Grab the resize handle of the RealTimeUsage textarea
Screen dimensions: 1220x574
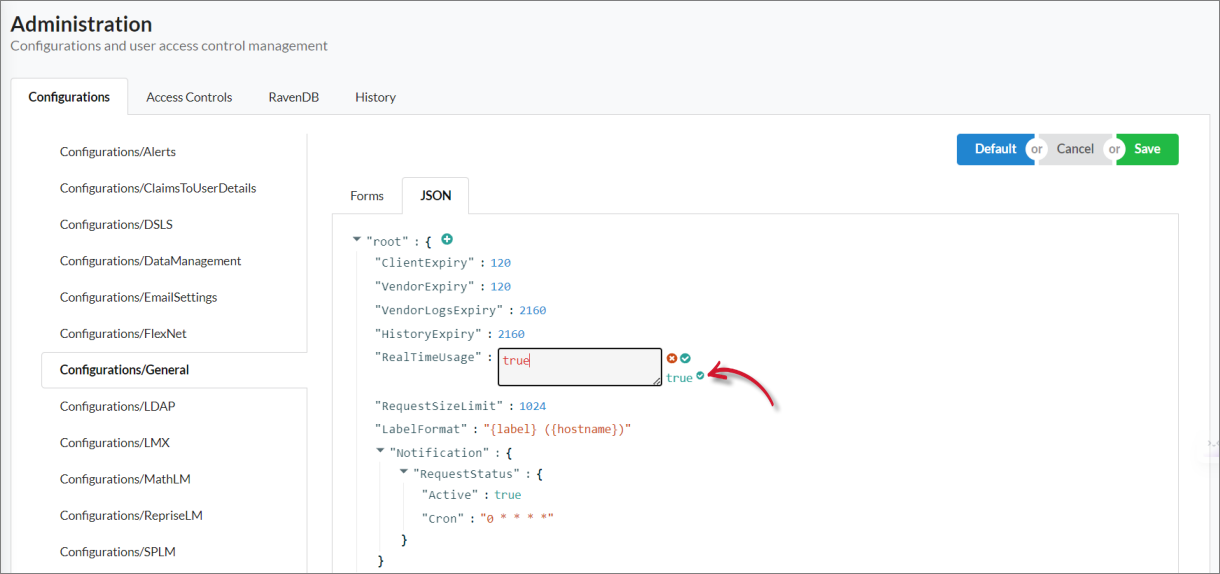[x=657, y=381]
